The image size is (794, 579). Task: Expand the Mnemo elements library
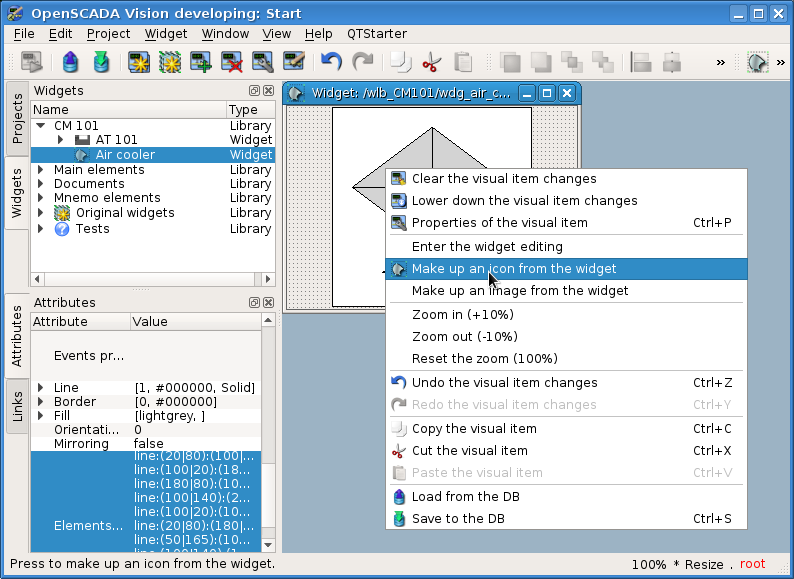tap(41, 198)
